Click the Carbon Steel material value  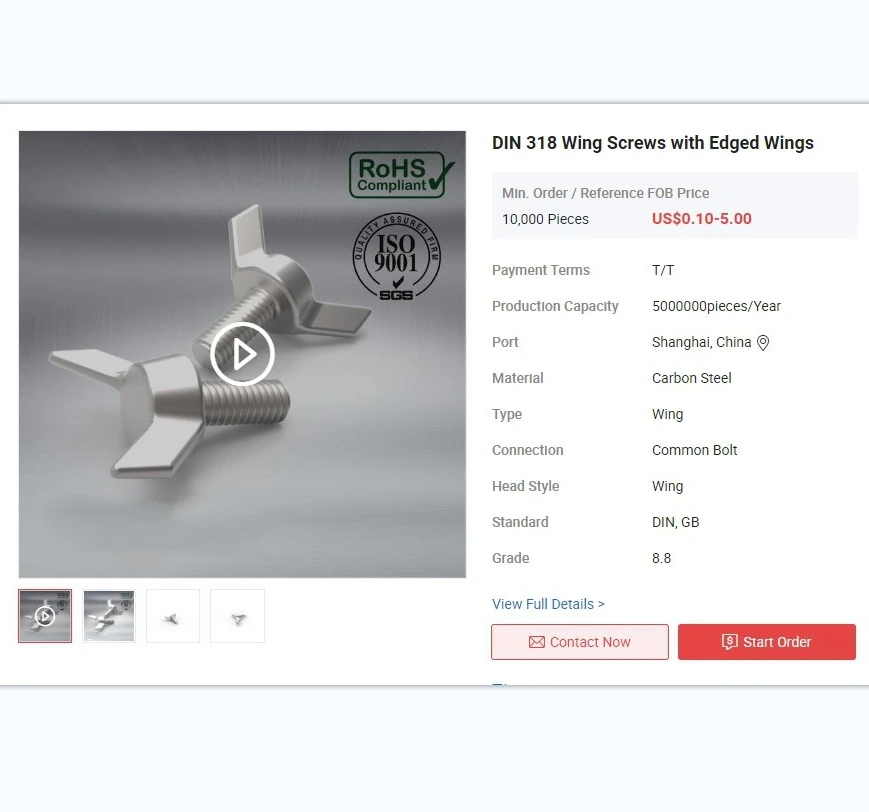(692, 378)
